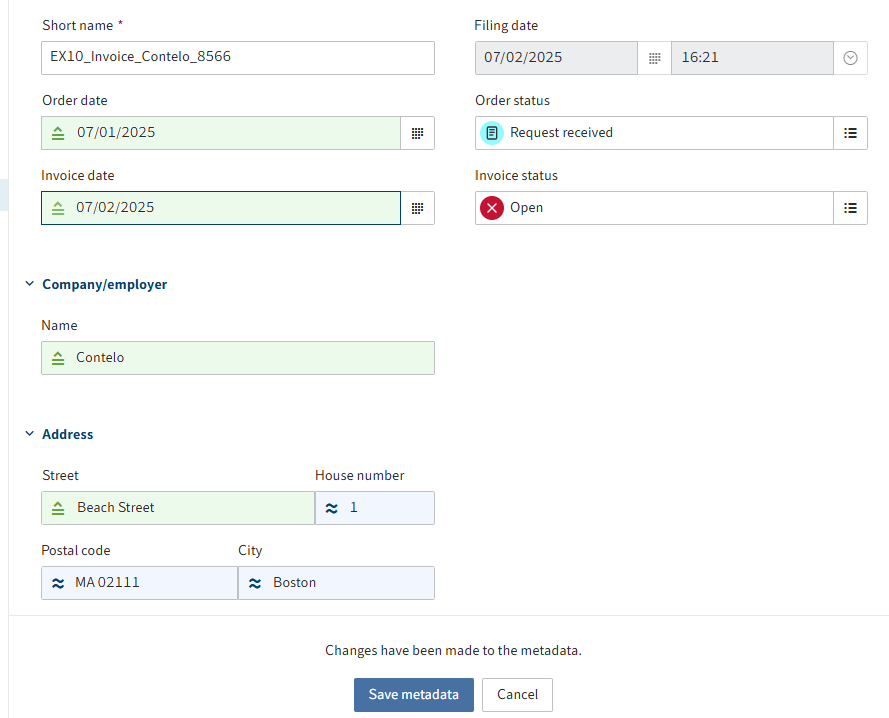Screen dimensions: 889x718
Task: Click the red Open status icon
Action: 492,208
